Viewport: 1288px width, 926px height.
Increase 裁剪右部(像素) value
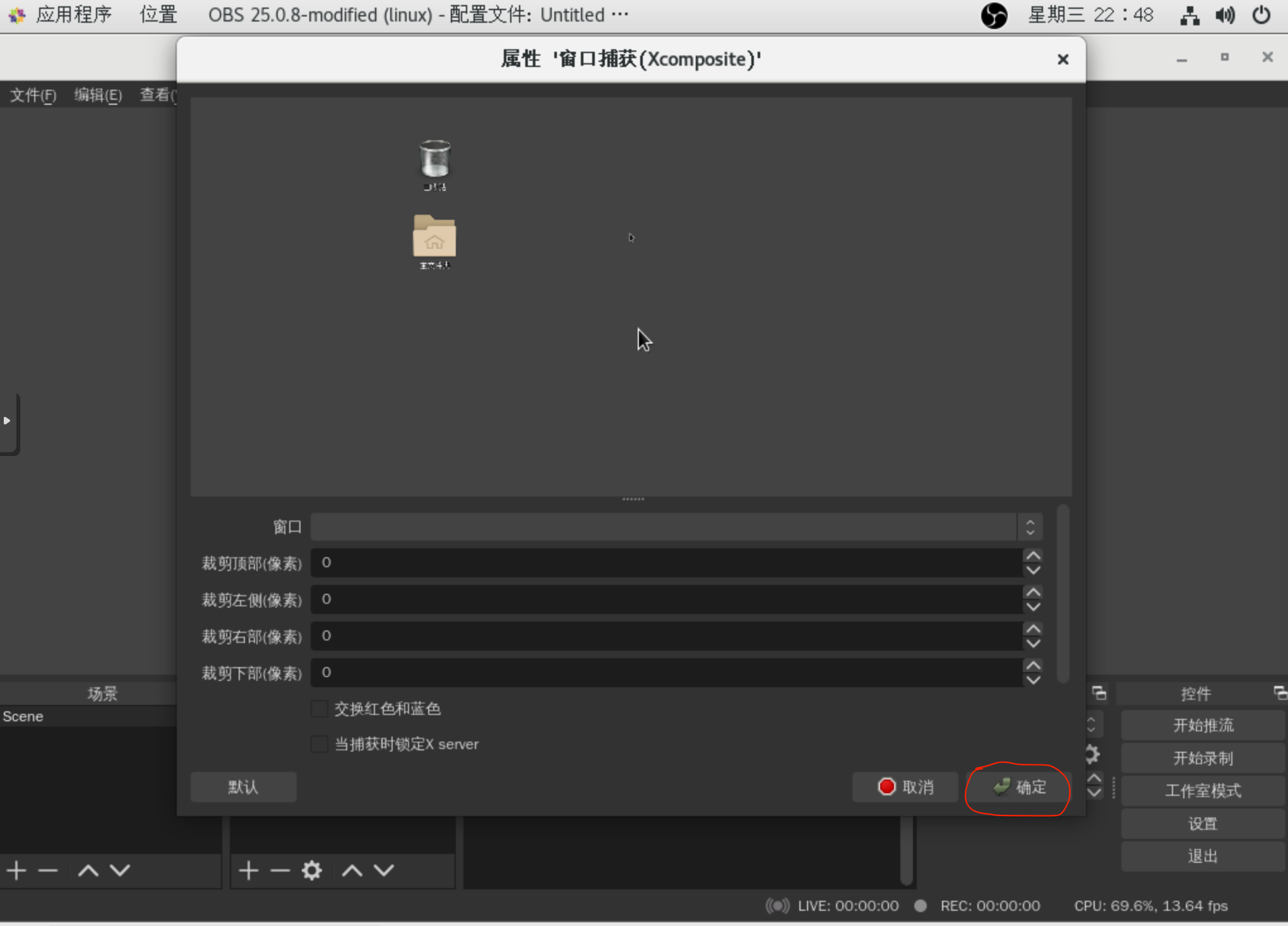(1034, 629)
